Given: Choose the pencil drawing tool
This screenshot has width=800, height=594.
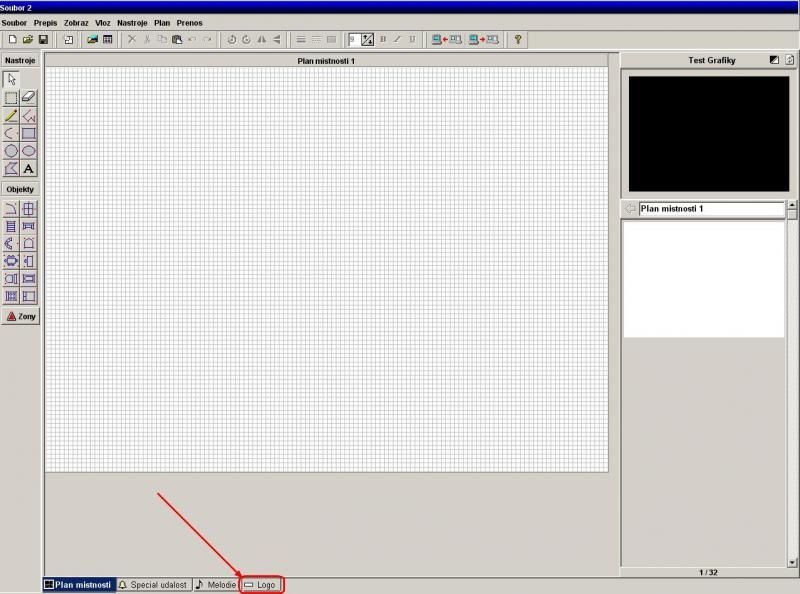Looking at the screenshot, I should pyautogui.click(x=11, y=115).
